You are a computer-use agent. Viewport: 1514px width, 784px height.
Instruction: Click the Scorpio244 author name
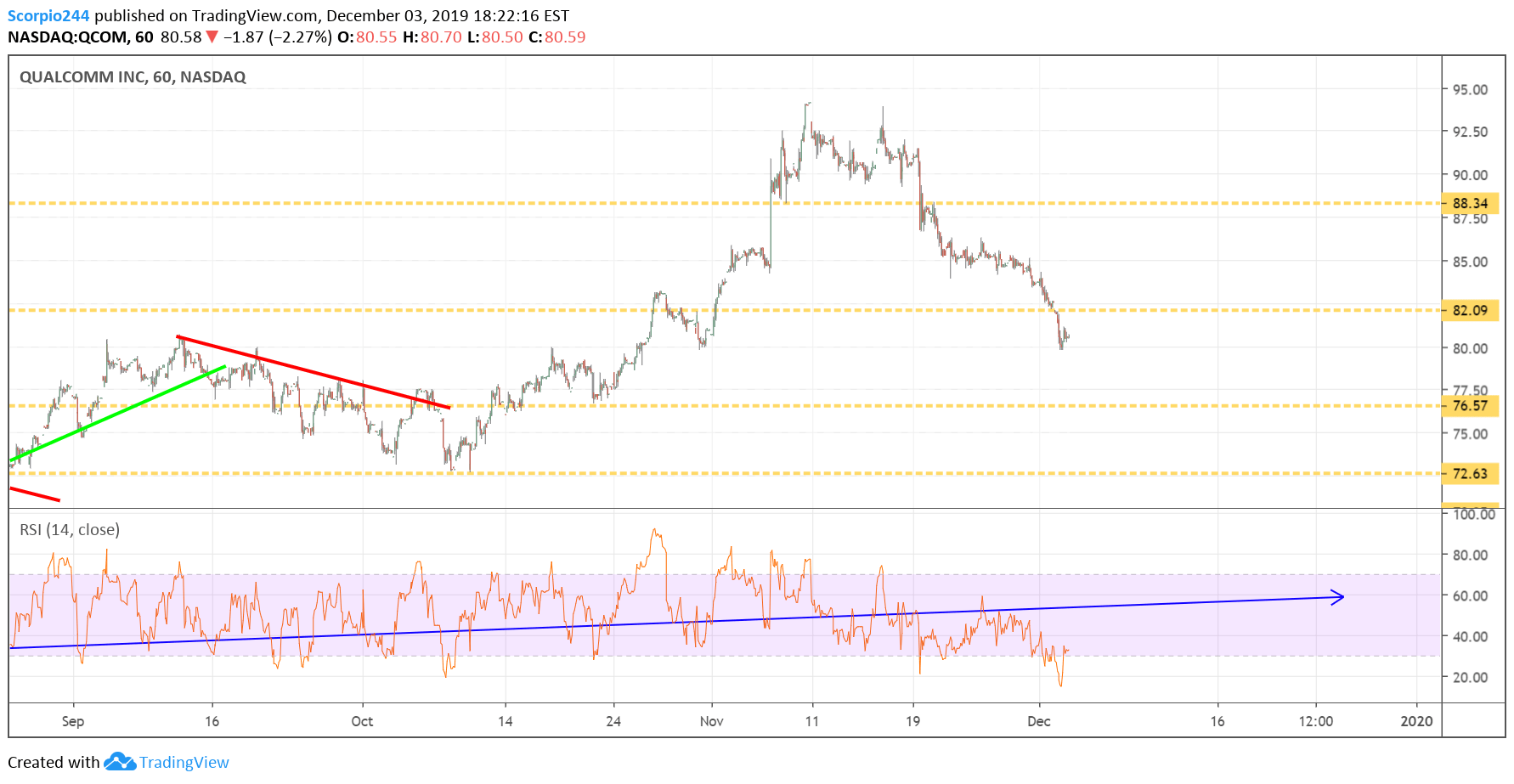click(48, 16)
